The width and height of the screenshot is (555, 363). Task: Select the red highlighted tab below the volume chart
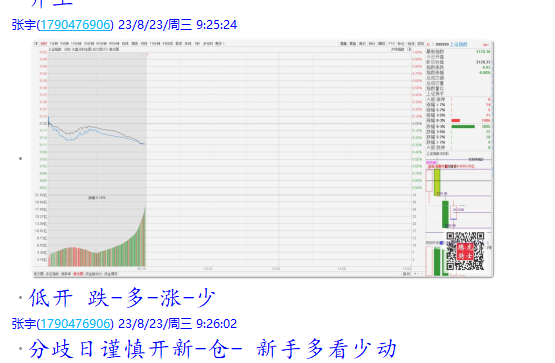pos(78,274)
